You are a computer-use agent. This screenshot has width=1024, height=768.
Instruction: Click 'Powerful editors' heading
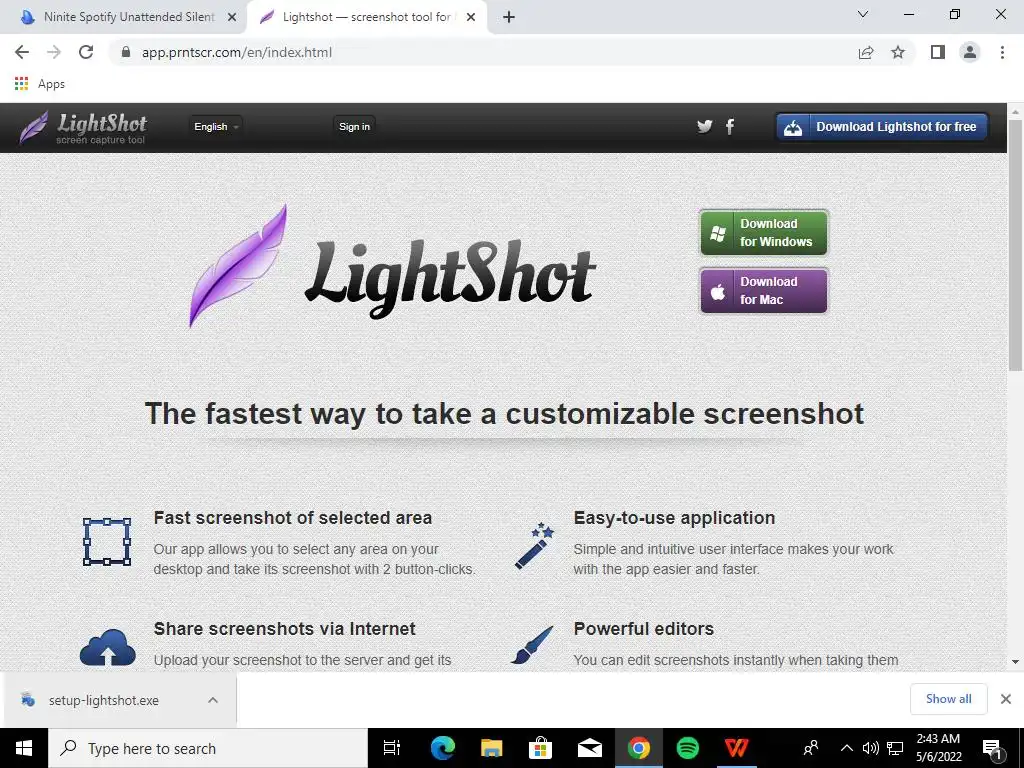(x=643, y=629)
